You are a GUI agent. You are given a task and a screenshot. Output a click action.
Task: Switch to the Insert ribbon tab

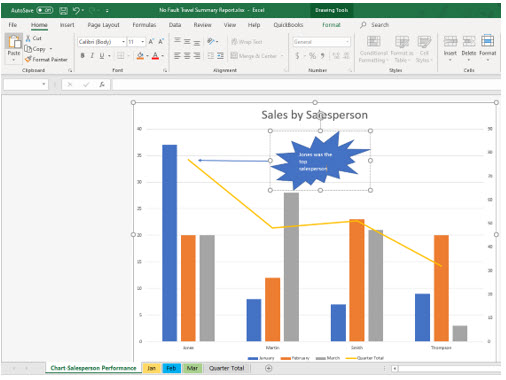click(x=67, y=25)
